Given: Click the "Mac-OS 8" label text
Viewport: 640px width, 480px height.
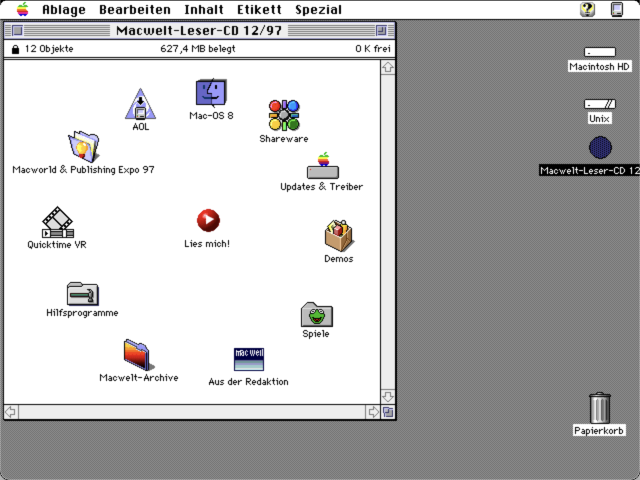Looking at the screenshot, I should click(x=211, y=116).
